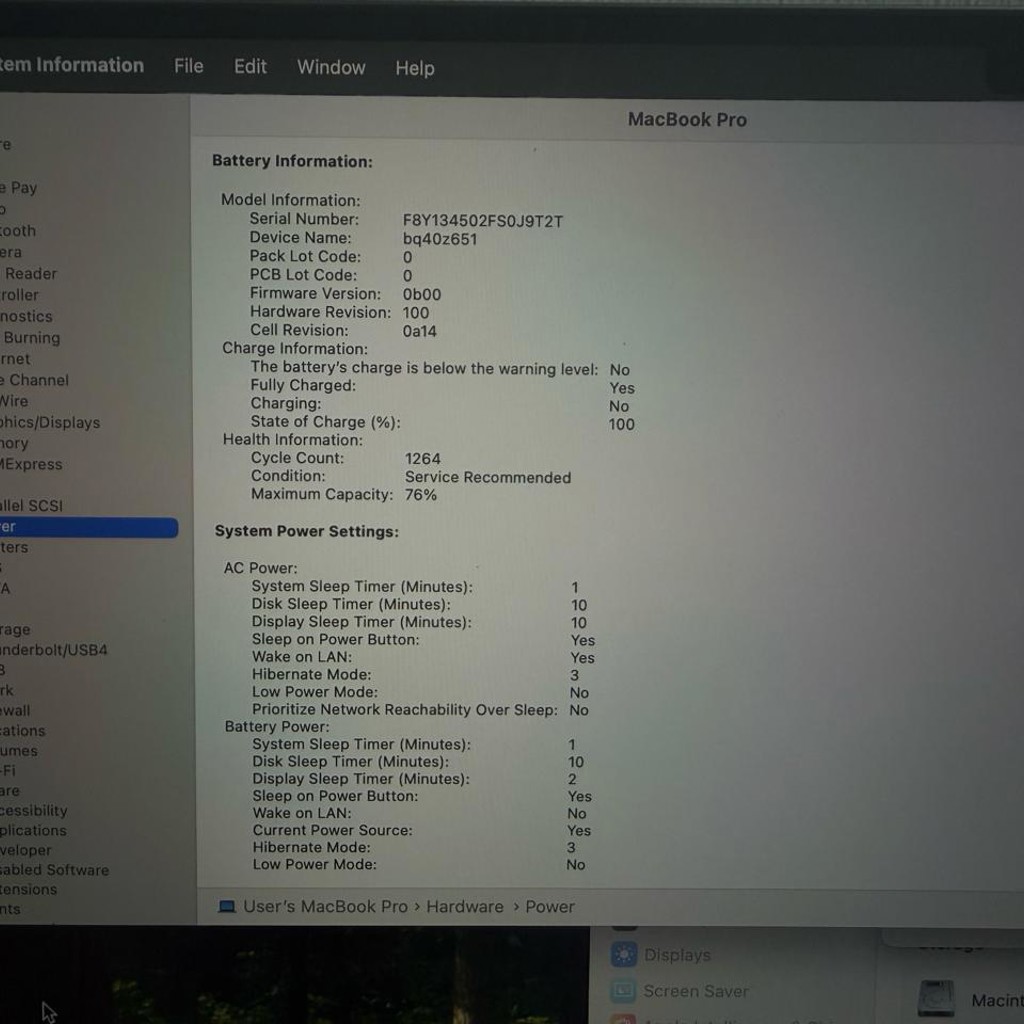Select Graphics/Displays in the sidebar
This screenshot has width=1024, height=1024.
point(50,423)
